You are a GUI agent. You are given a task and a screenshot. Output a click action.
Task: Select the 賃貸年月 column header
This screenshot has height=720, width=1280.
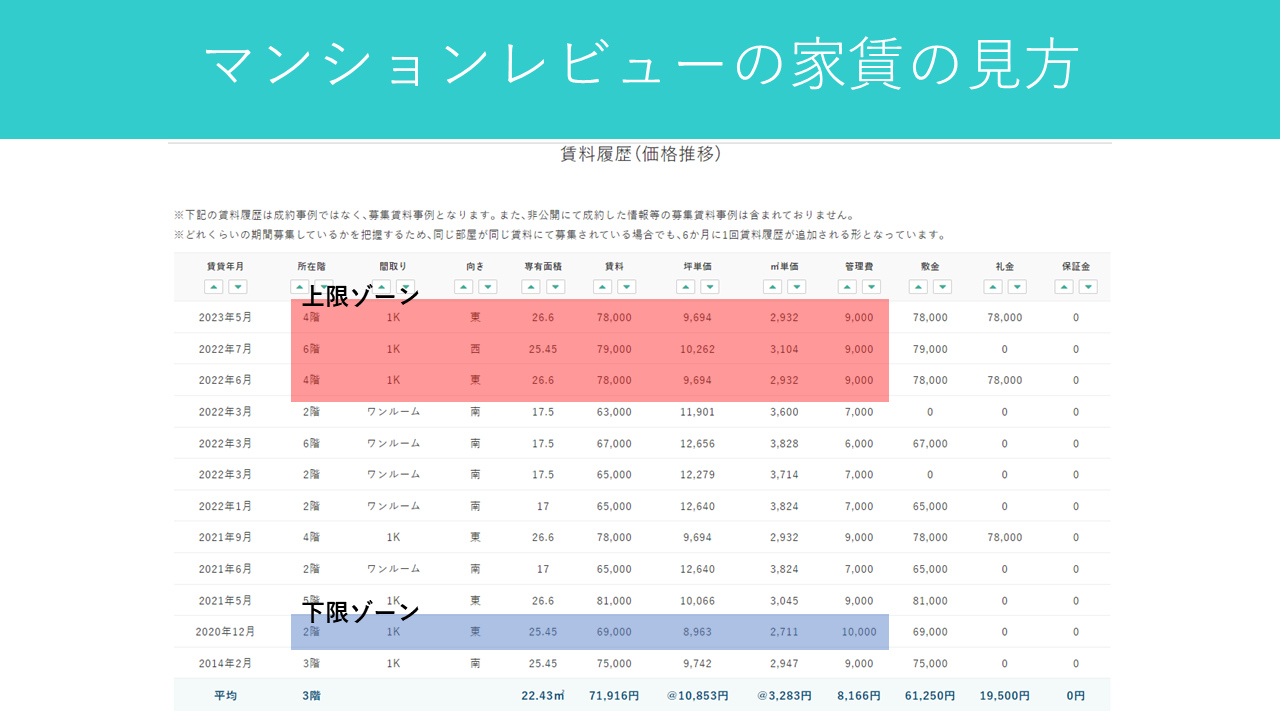click(225, 267)
